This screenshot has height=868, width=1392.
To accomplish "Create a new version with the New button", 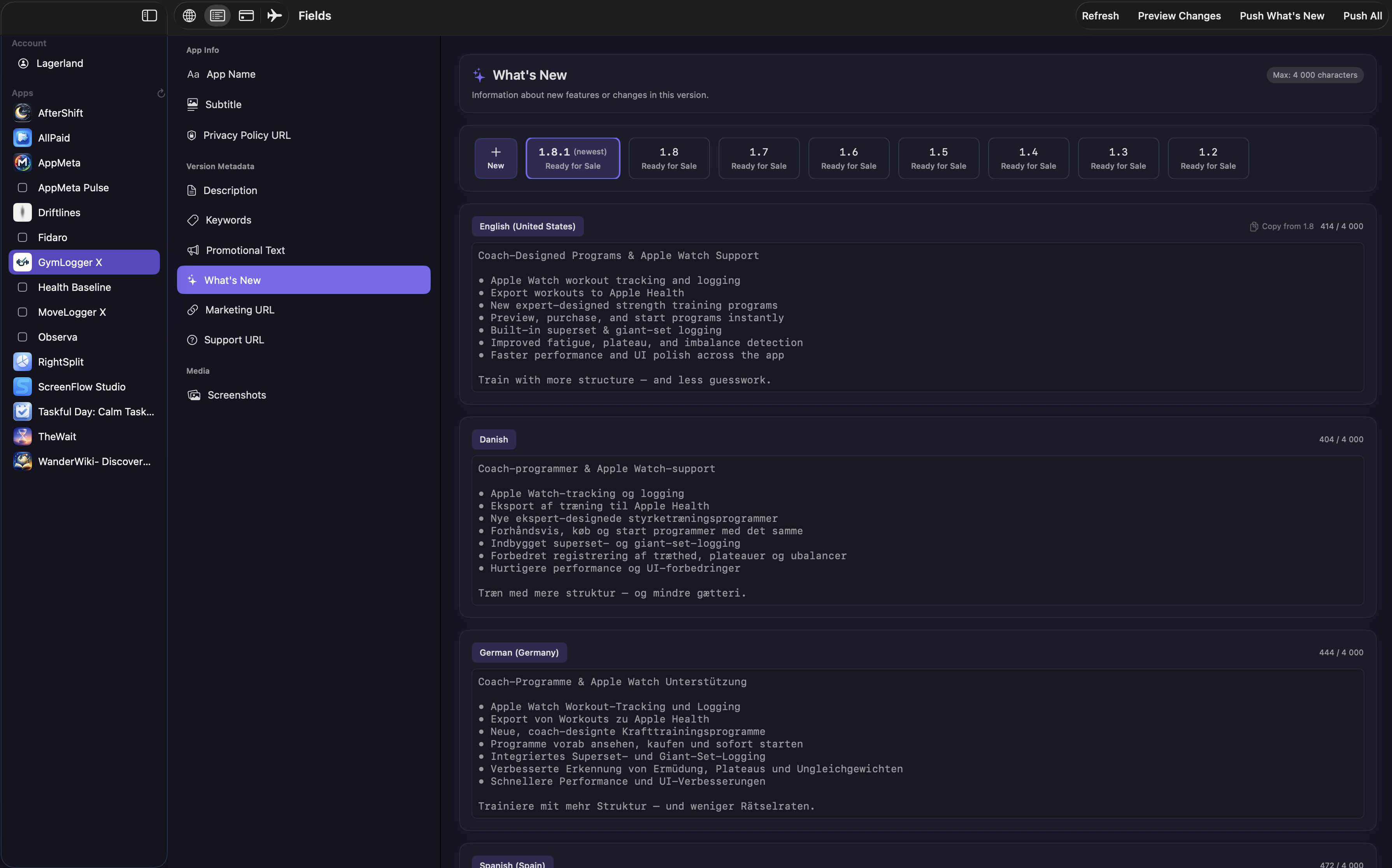I will pos(495,157).
